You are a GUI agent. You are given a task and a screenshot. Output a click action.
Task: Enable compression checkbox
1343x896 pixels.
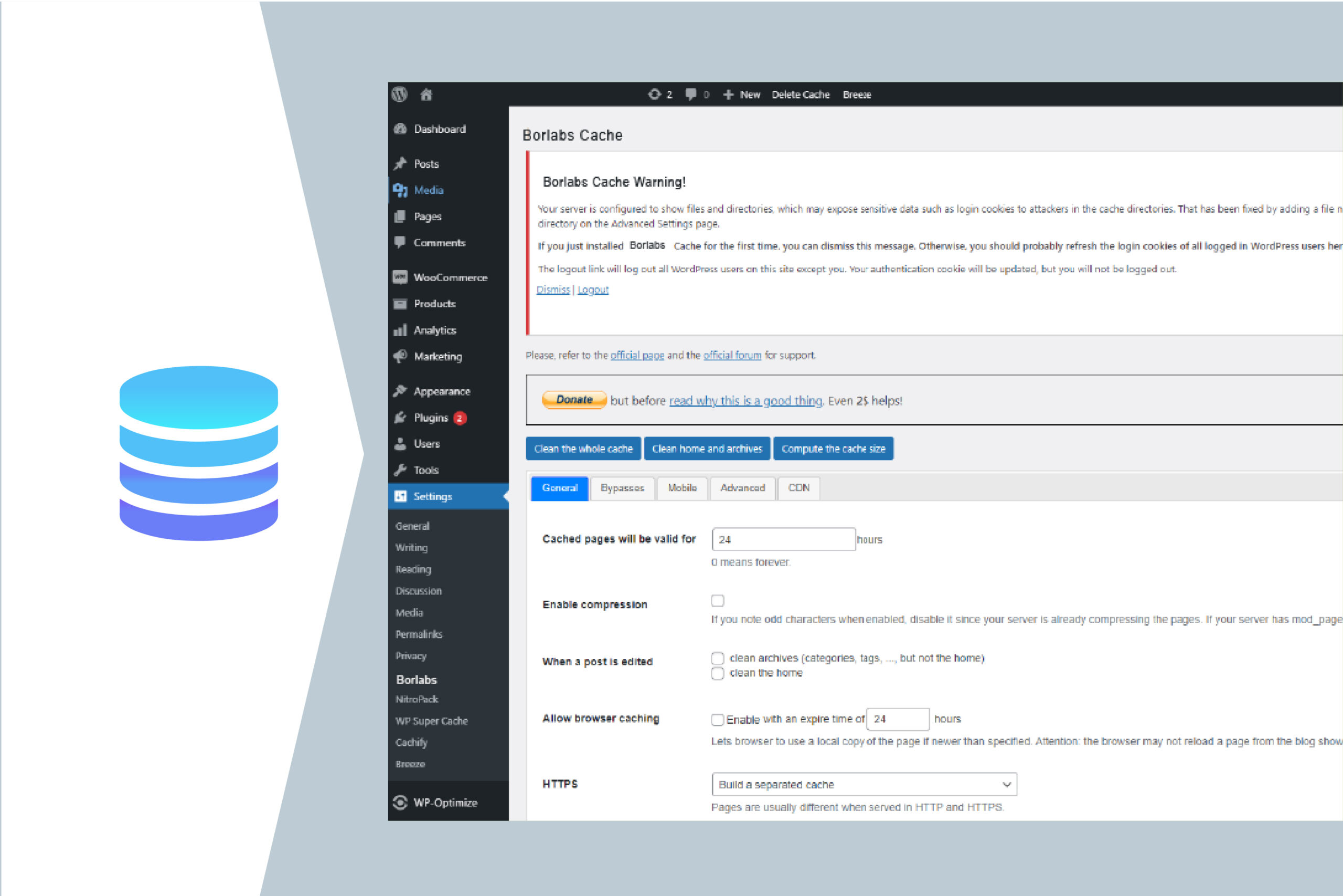click(718, 601)
